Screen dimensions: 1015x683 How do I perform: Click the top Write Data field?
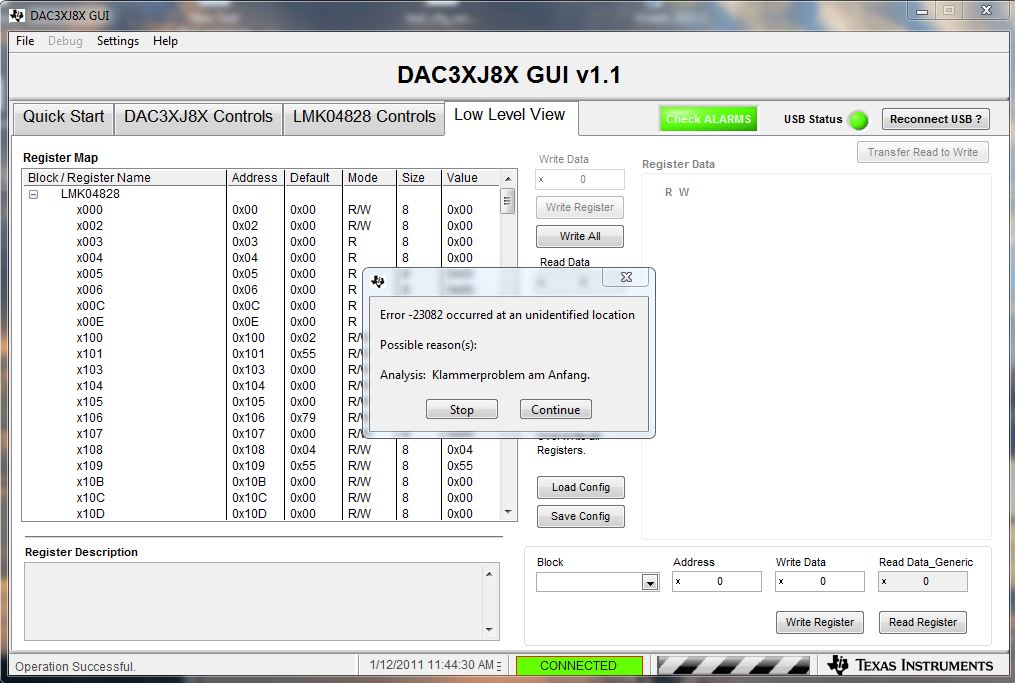pos(580,179)
